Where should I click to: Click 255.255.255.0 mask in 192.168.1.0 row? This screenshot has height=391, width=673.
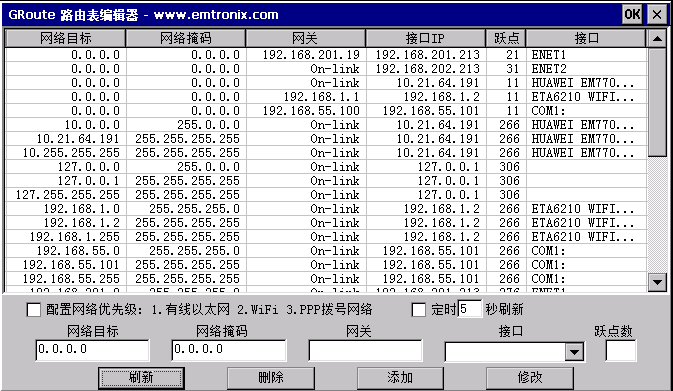pos(186,209)
